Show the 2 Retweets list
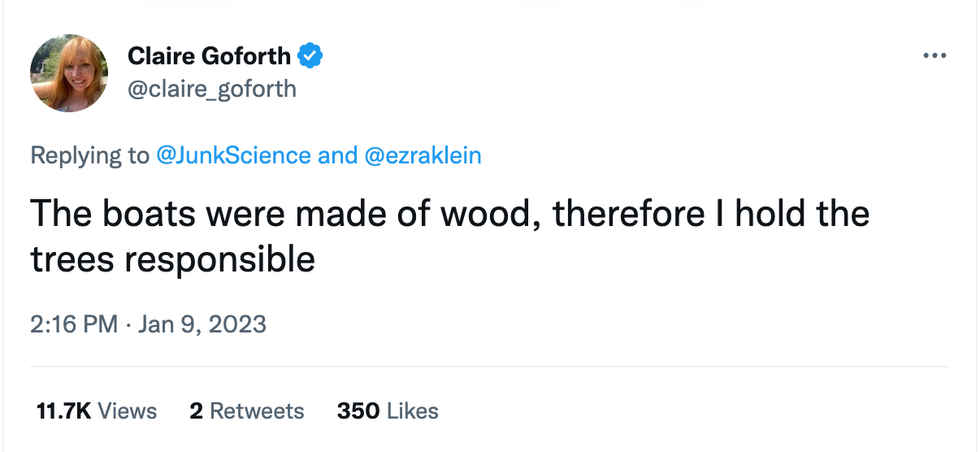 coord(246,411)
